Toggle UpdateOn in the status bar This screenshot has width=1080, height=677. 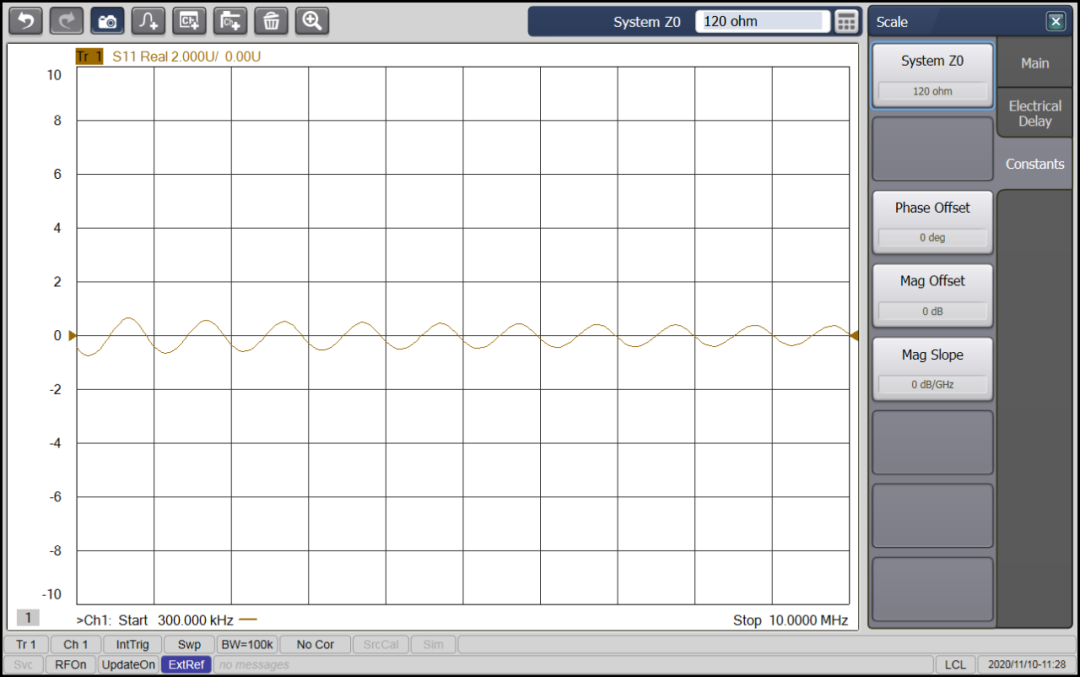128,664
